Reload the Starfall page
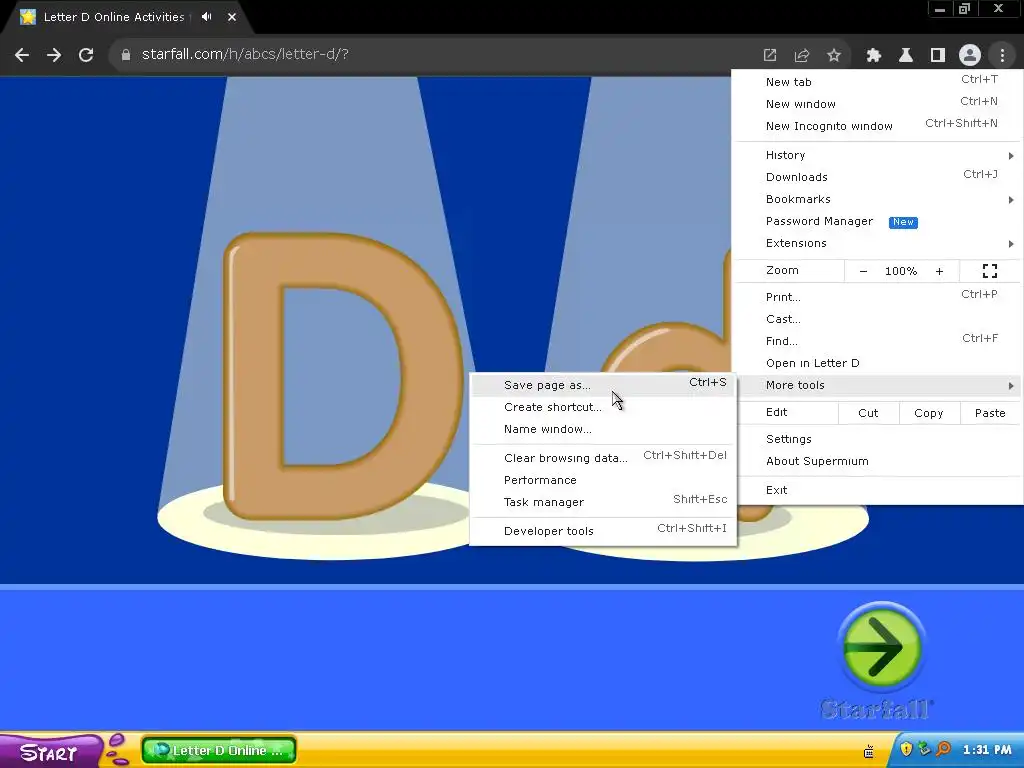The width and height of the screenshot is (1024, 768). coord(86,55)
